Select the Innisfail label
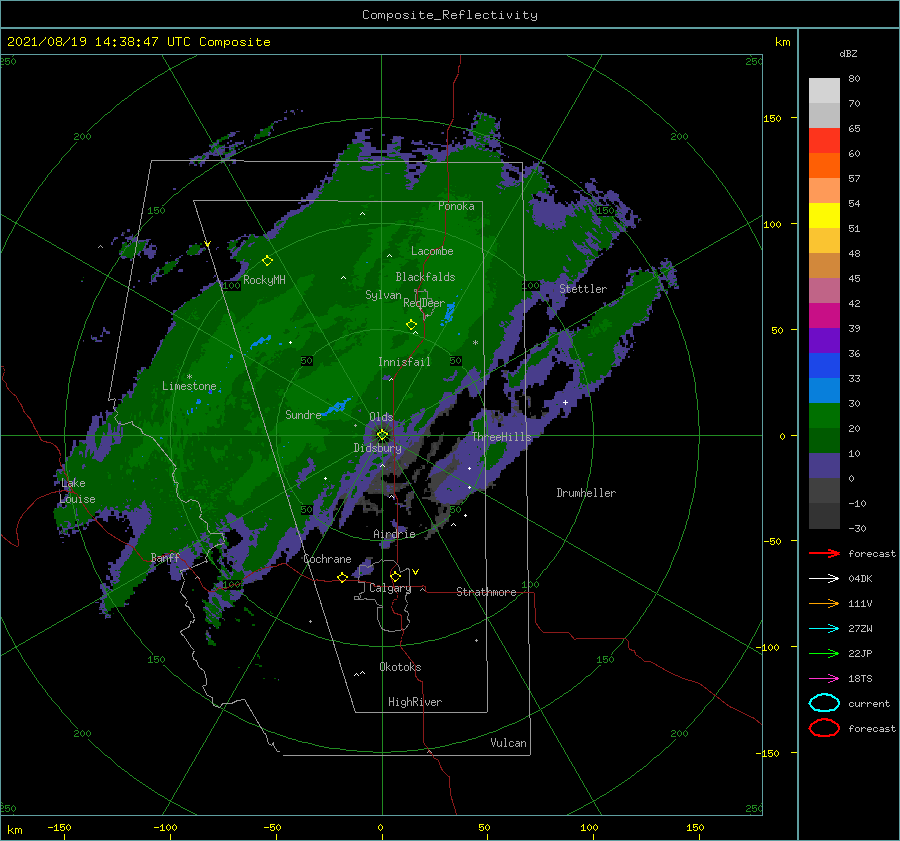The height and width of the screenshot is (841, 900). coord(404,362)
